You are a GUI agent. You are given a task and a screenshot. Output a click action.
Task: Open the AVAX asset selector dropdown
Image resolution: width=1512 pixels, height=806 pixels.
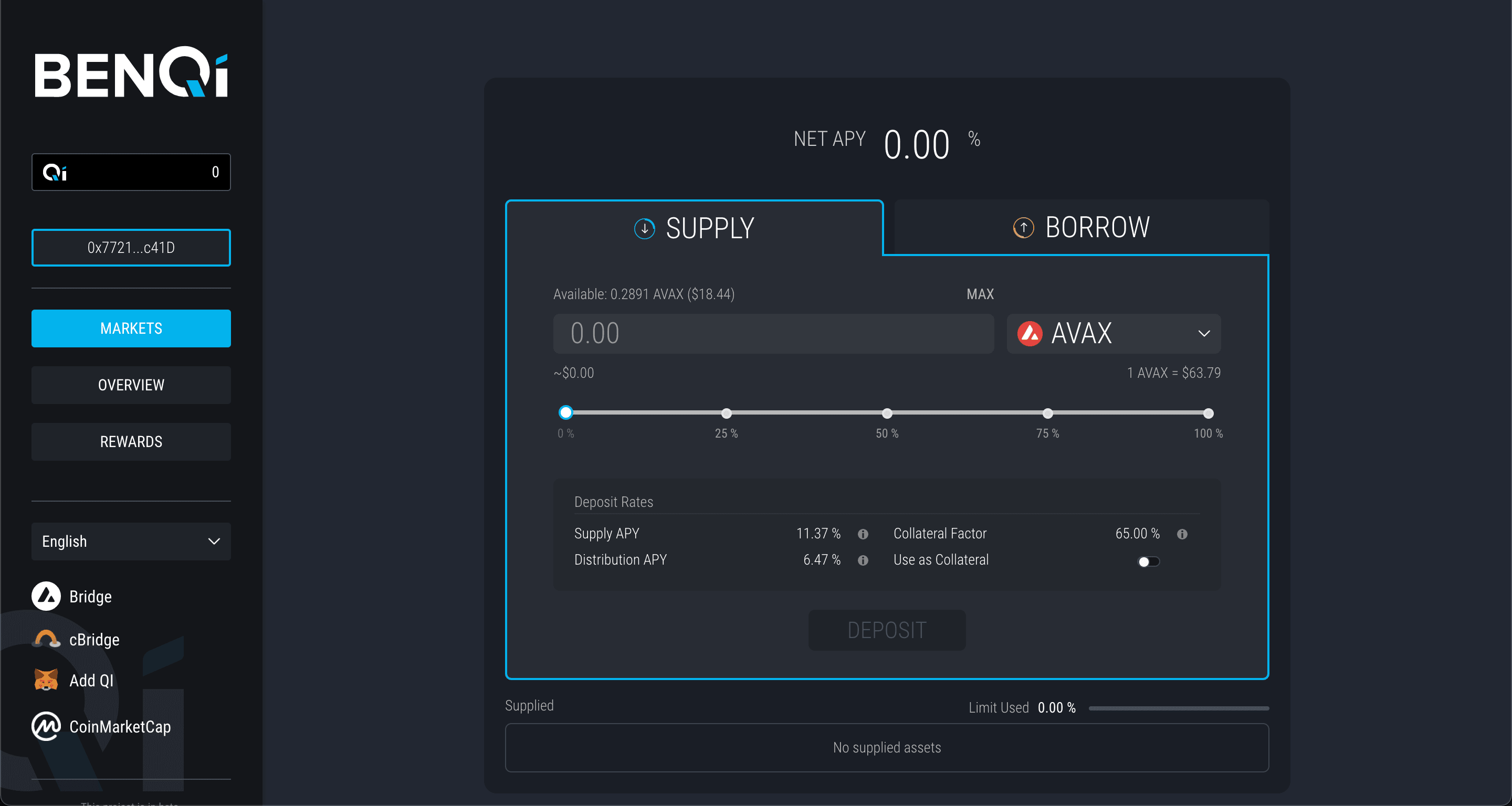[x=1114, y=334]
